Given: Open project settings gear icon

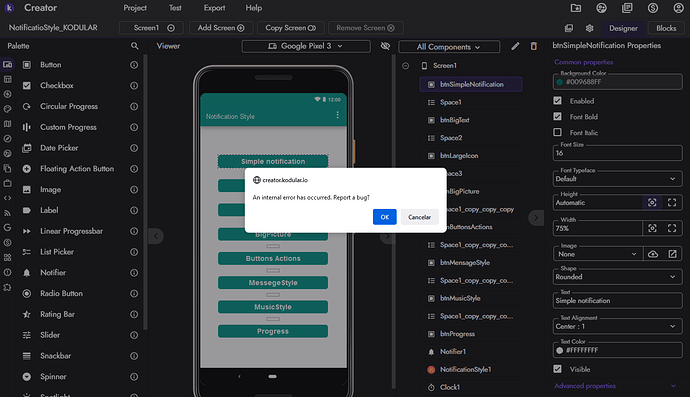Looking at the screenshot, I should click(x=590, y=28).
